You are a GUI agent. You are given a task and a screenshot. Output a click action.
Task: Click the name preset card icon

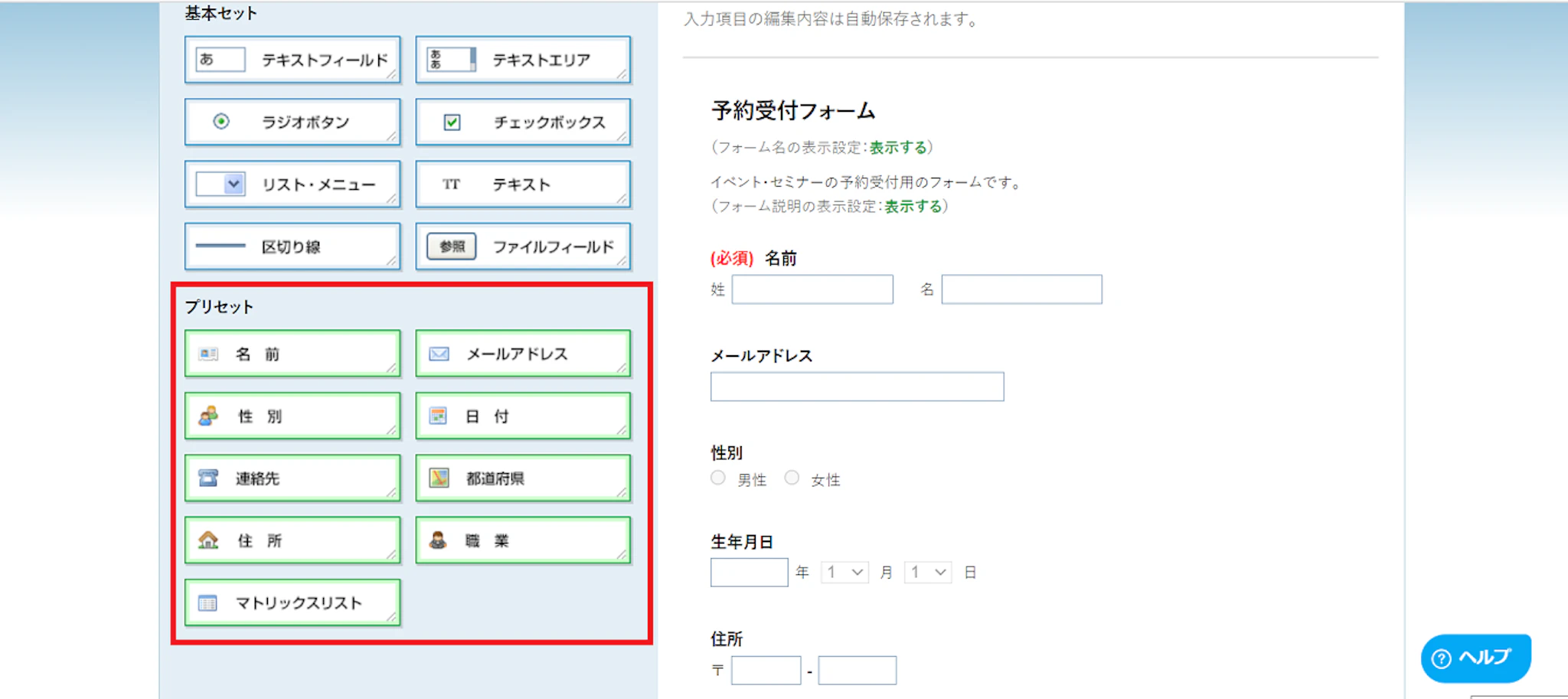208,354
